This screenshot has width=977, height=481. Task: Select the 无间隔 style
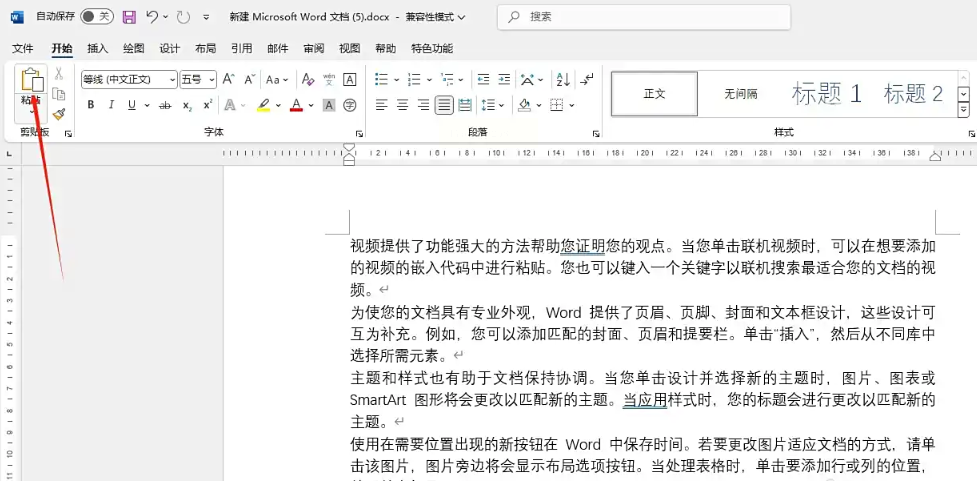[x=741, y=94]
